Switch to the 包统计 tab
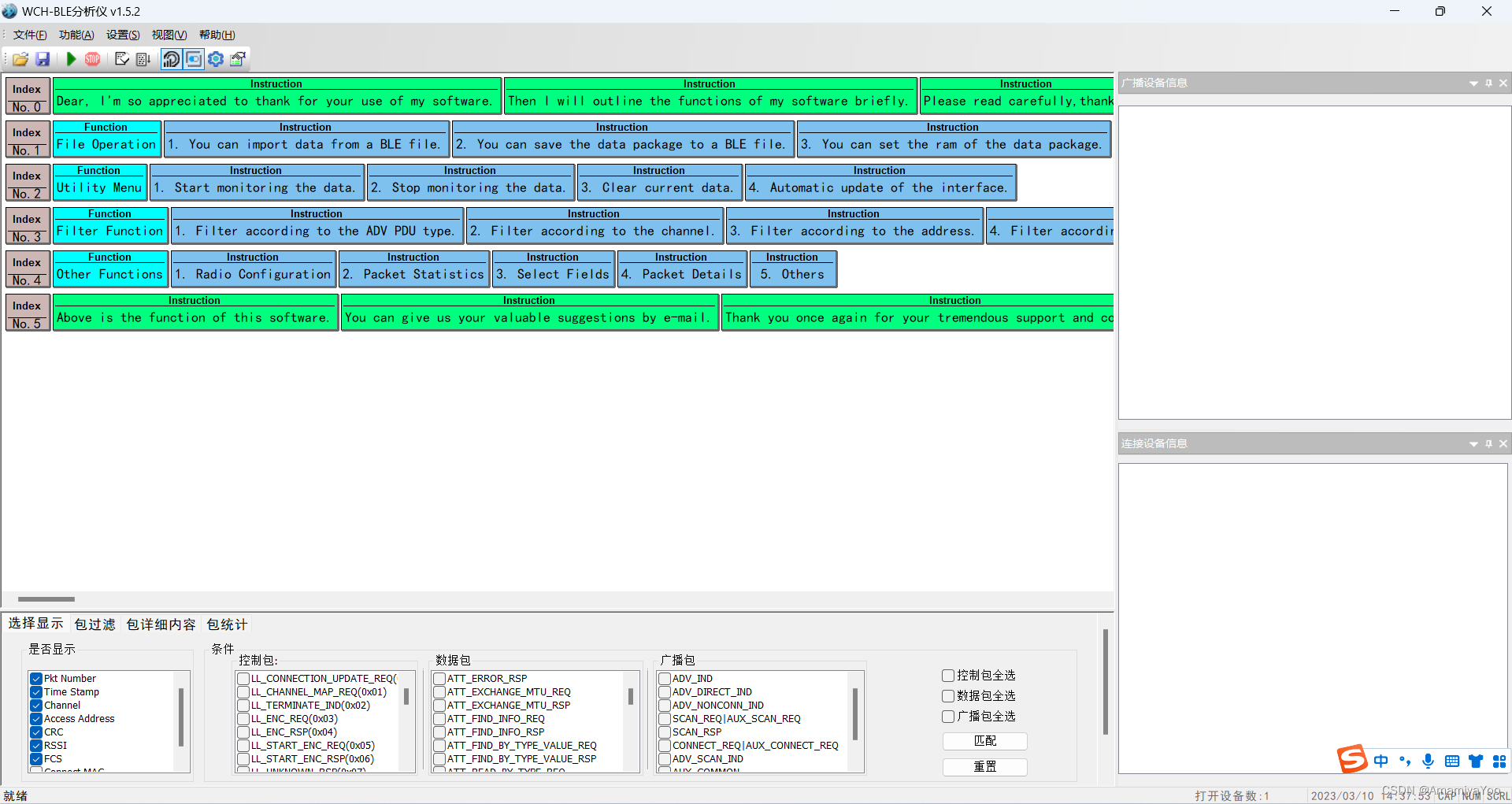Image resolution: width=1512 pixels, height=804 pixels. (225, 624)
